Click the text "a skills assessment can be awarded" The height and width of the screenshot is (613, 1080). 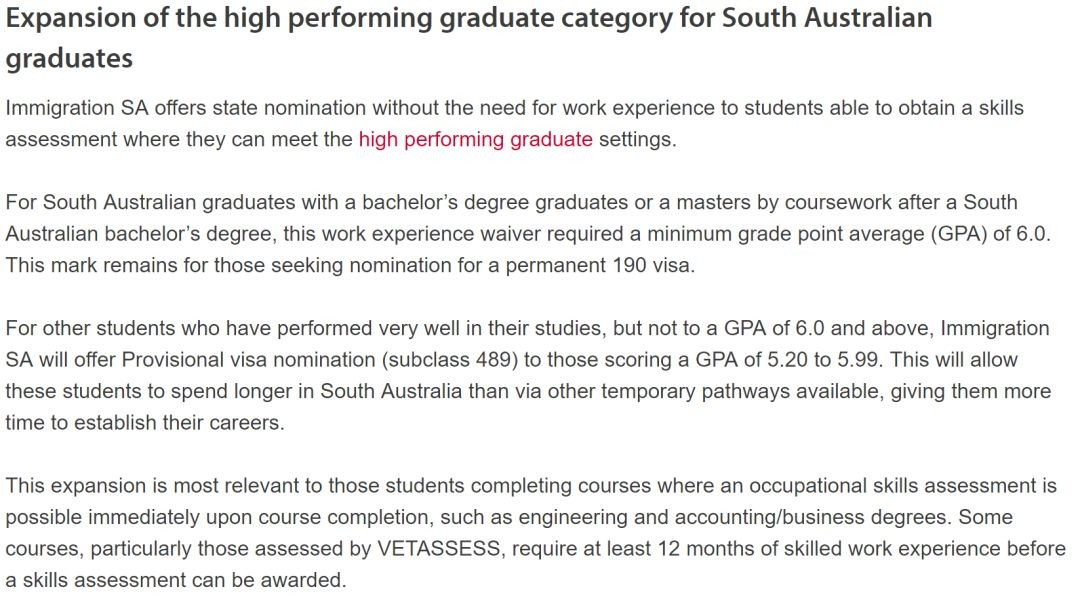[x=175, y=579]
